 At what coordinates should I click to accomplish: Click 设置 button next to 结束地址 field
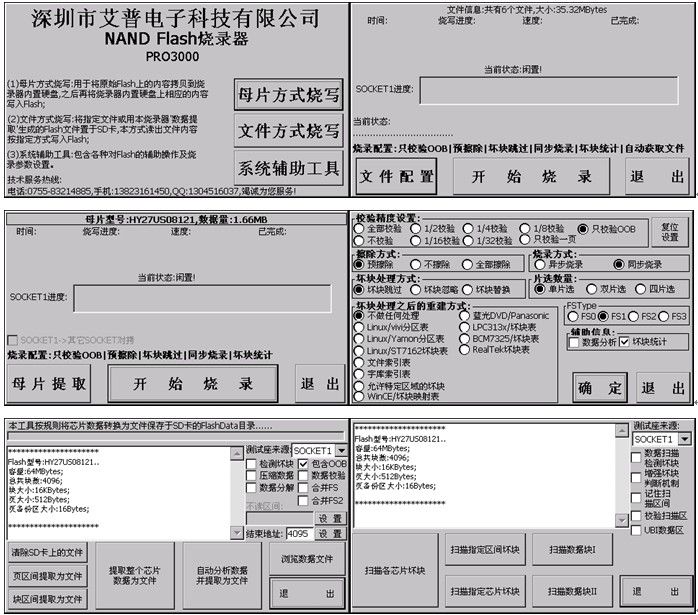point(330,533)
